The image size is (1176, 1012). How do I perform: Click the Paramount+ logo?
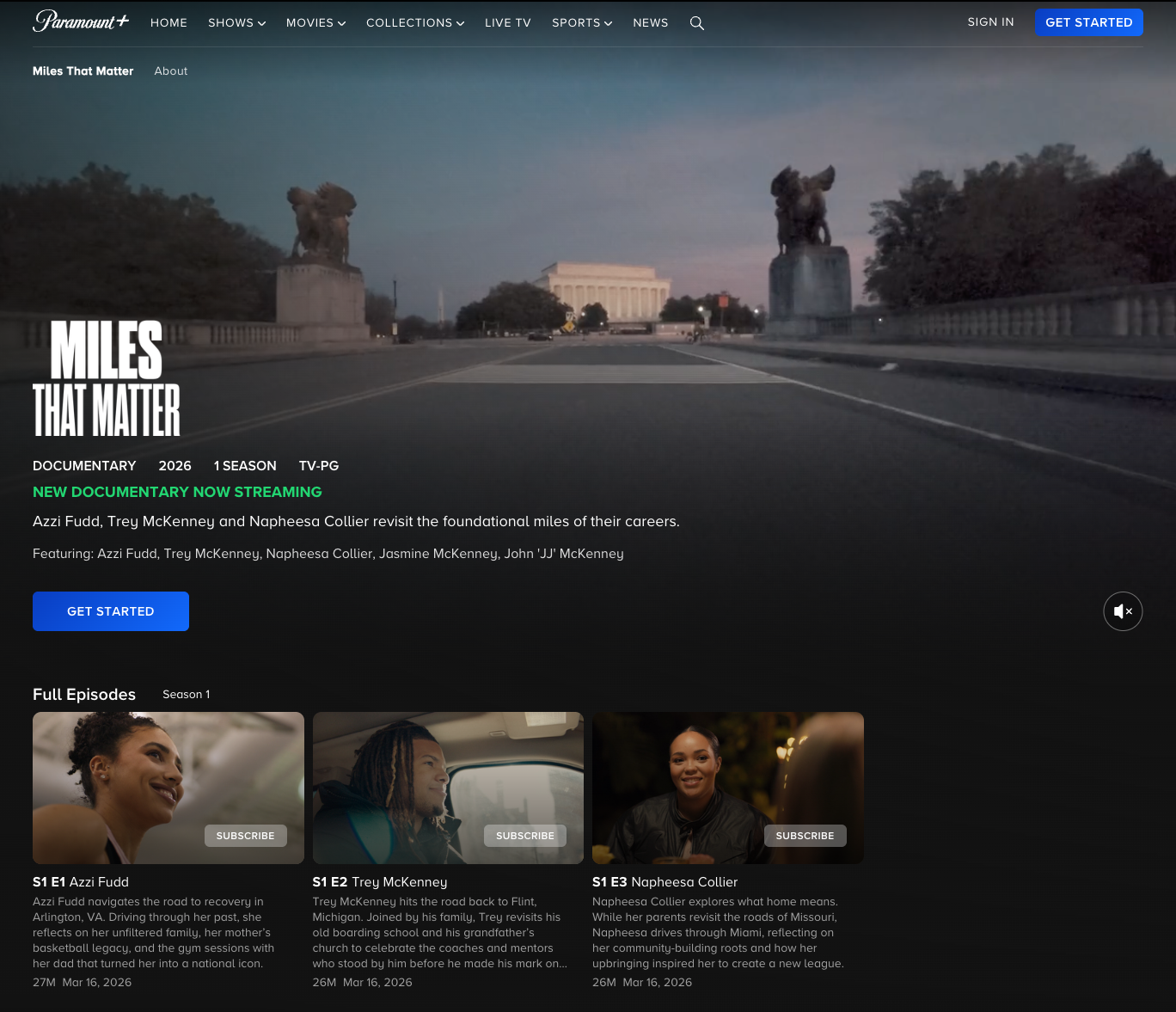(x=81, y=21)
